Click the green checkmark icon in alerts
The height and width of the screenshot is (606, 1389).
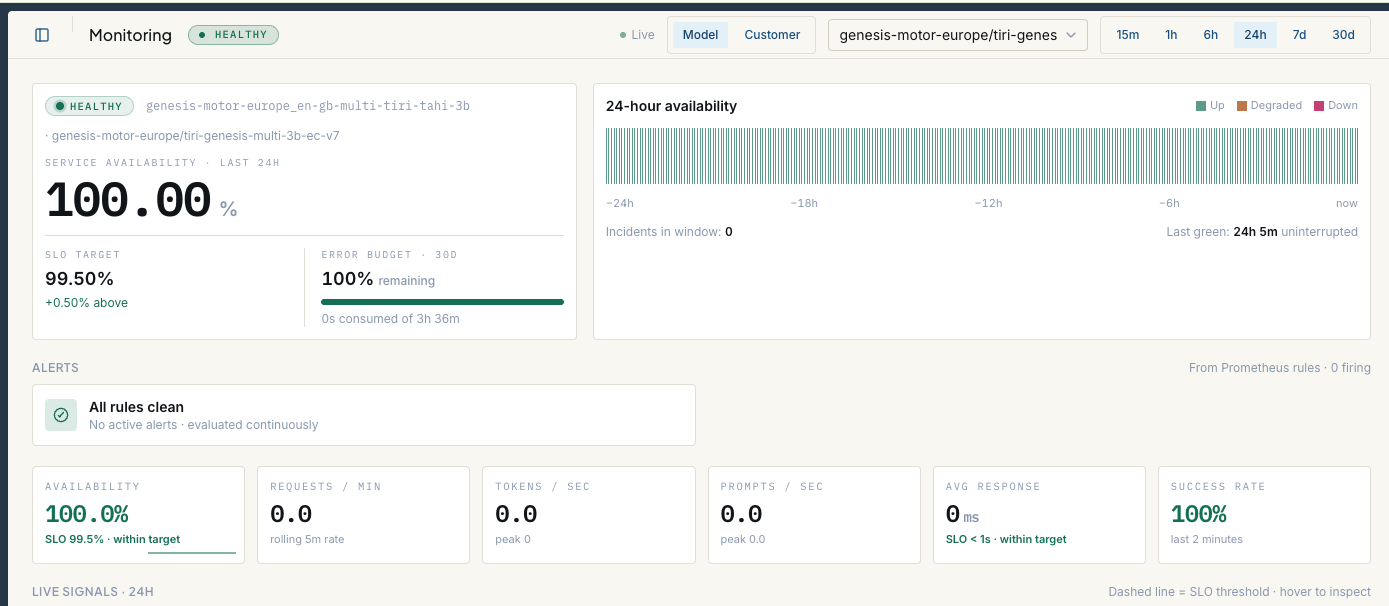point(61,415)
